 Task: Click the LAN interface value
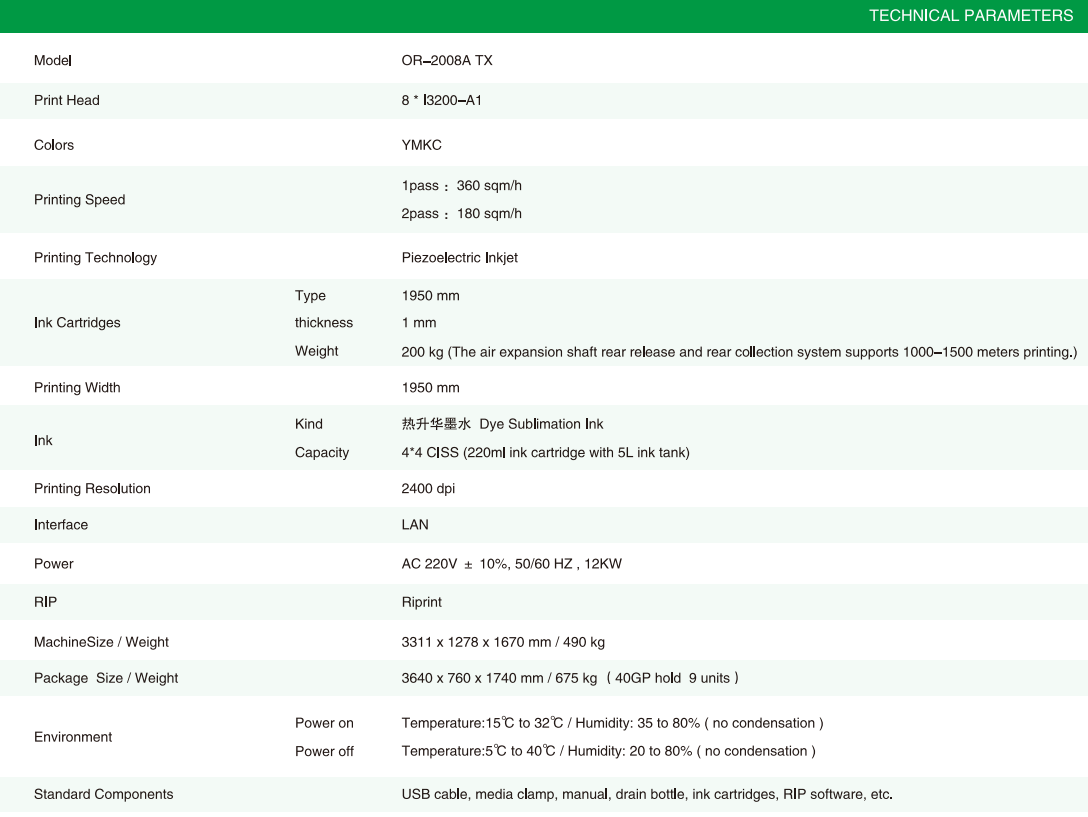[x=415, y=525]
